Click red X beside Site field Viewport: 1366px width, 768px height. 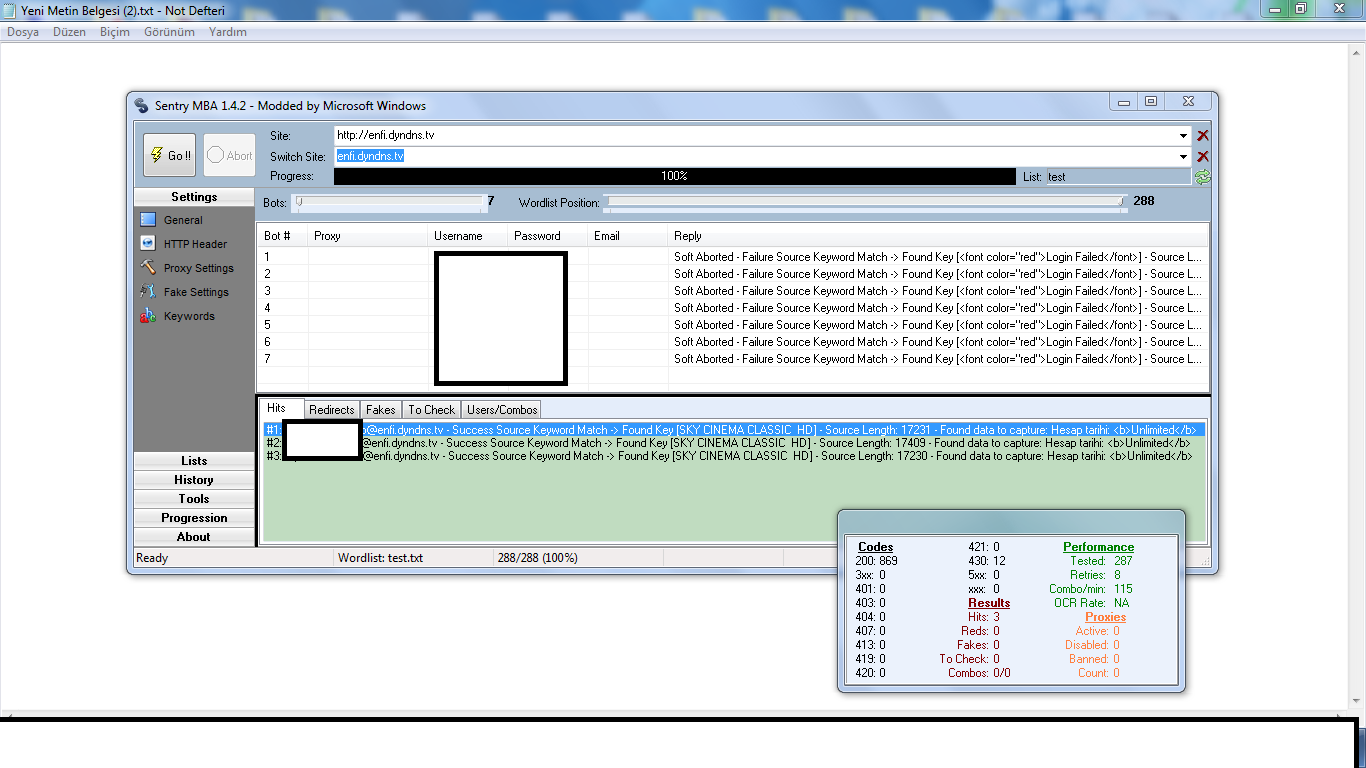[x=1203, y=136]
